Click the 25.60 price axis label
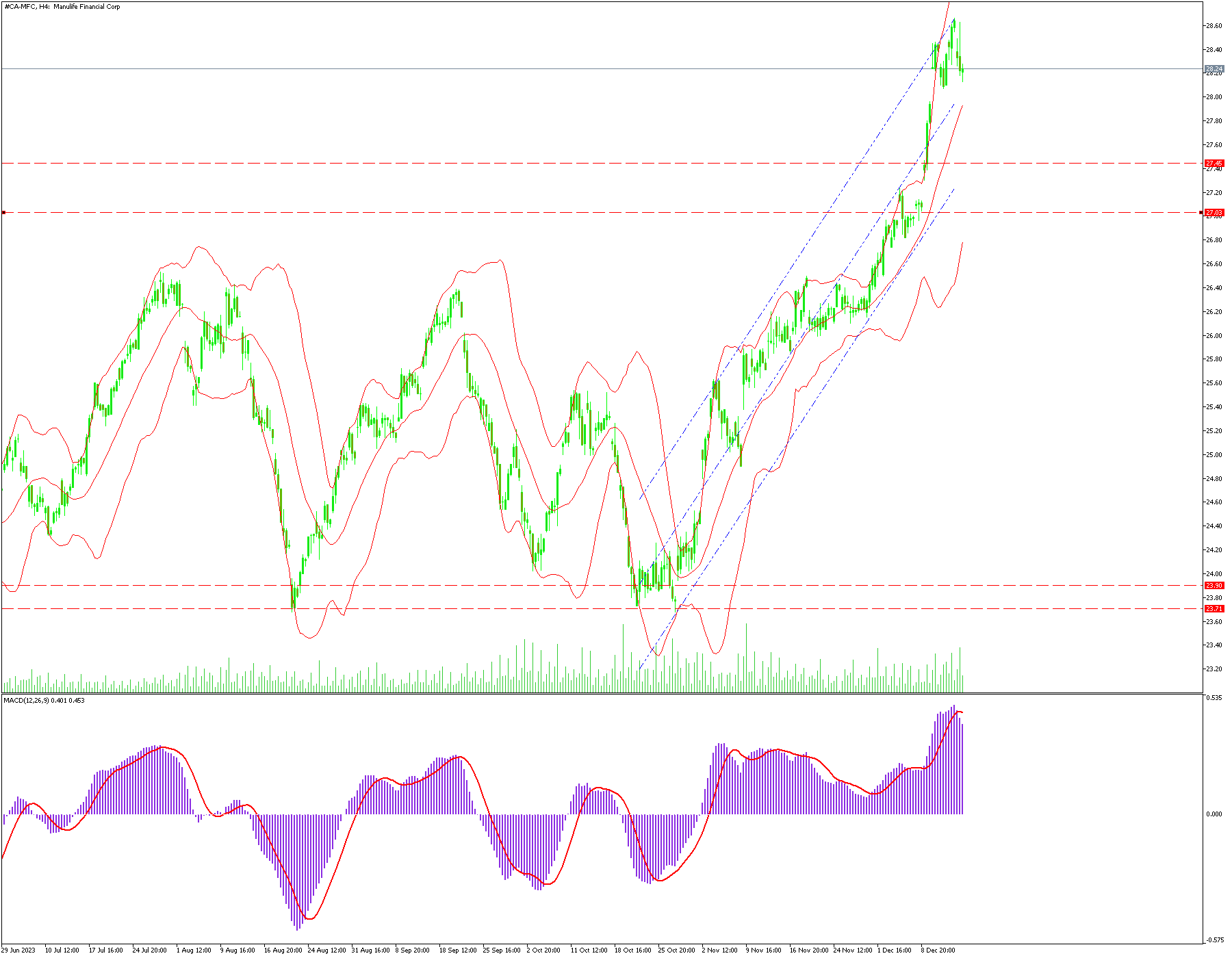The width and height of the screenshot is (1232, 958). click(1214, 383)
